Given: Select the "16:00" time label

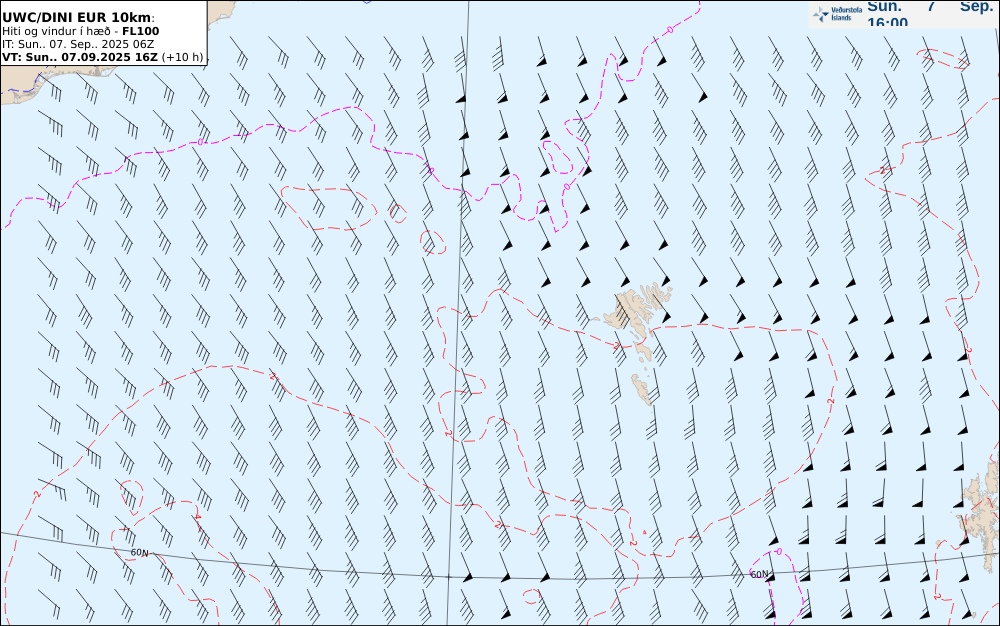Looking at the screenshot, I should [887, 22].
